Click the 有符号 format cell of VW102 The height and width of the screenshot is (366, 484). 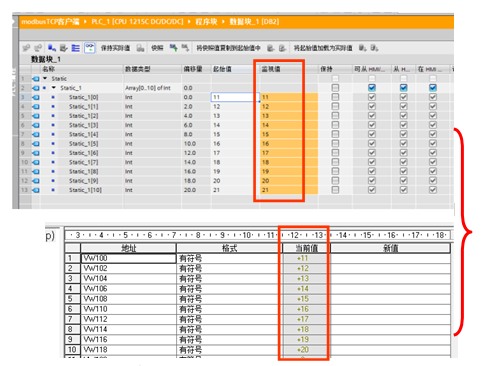tap(229, 269)
